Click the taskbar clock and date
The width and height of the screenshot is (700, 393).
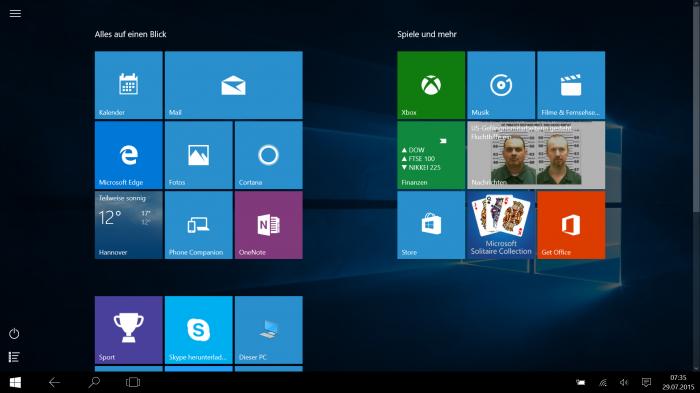pyautogui.click(x=678, y=382)
